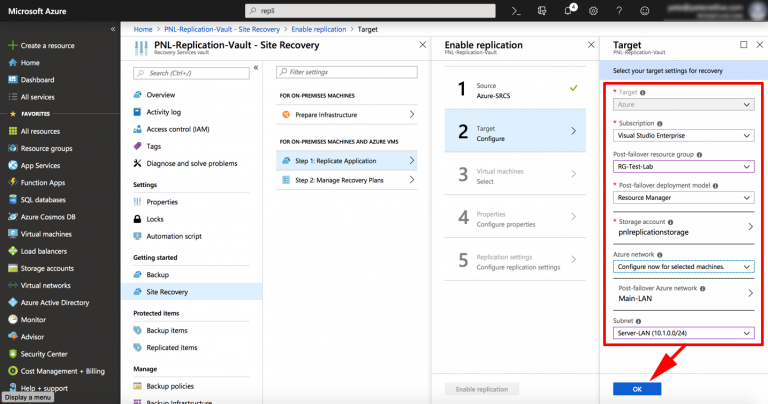Open SQL databases in the sidebar

43,200
